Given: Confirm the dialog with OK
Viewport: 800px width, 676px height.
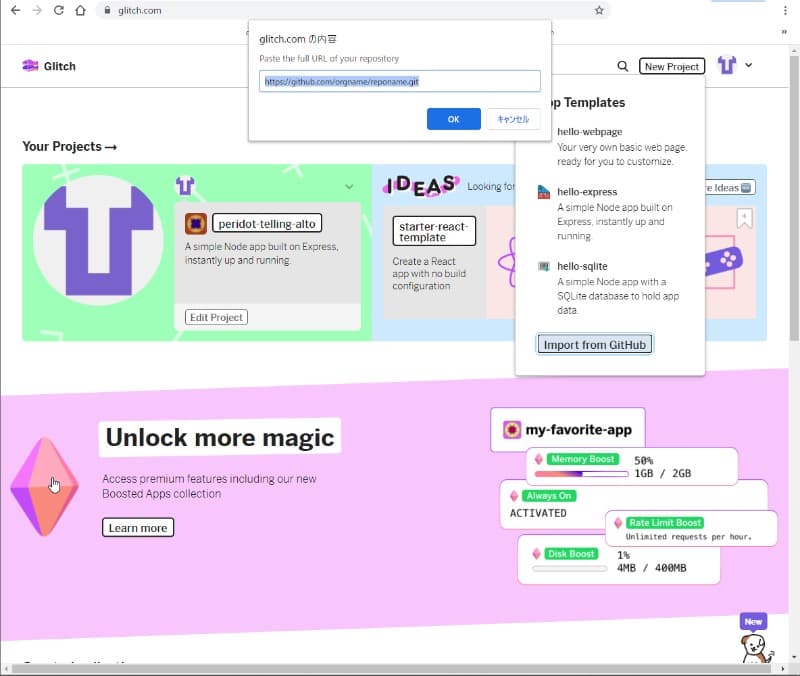Looking at the screenshot, I should 454,119.
